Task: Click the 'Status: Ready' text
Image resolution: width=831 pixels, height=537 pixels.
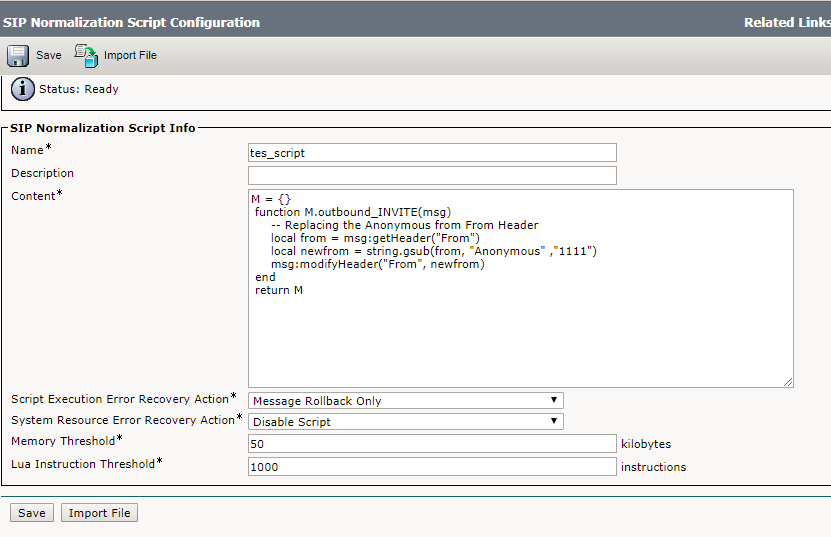Action: pyautogui.click(x=79, y=89)
